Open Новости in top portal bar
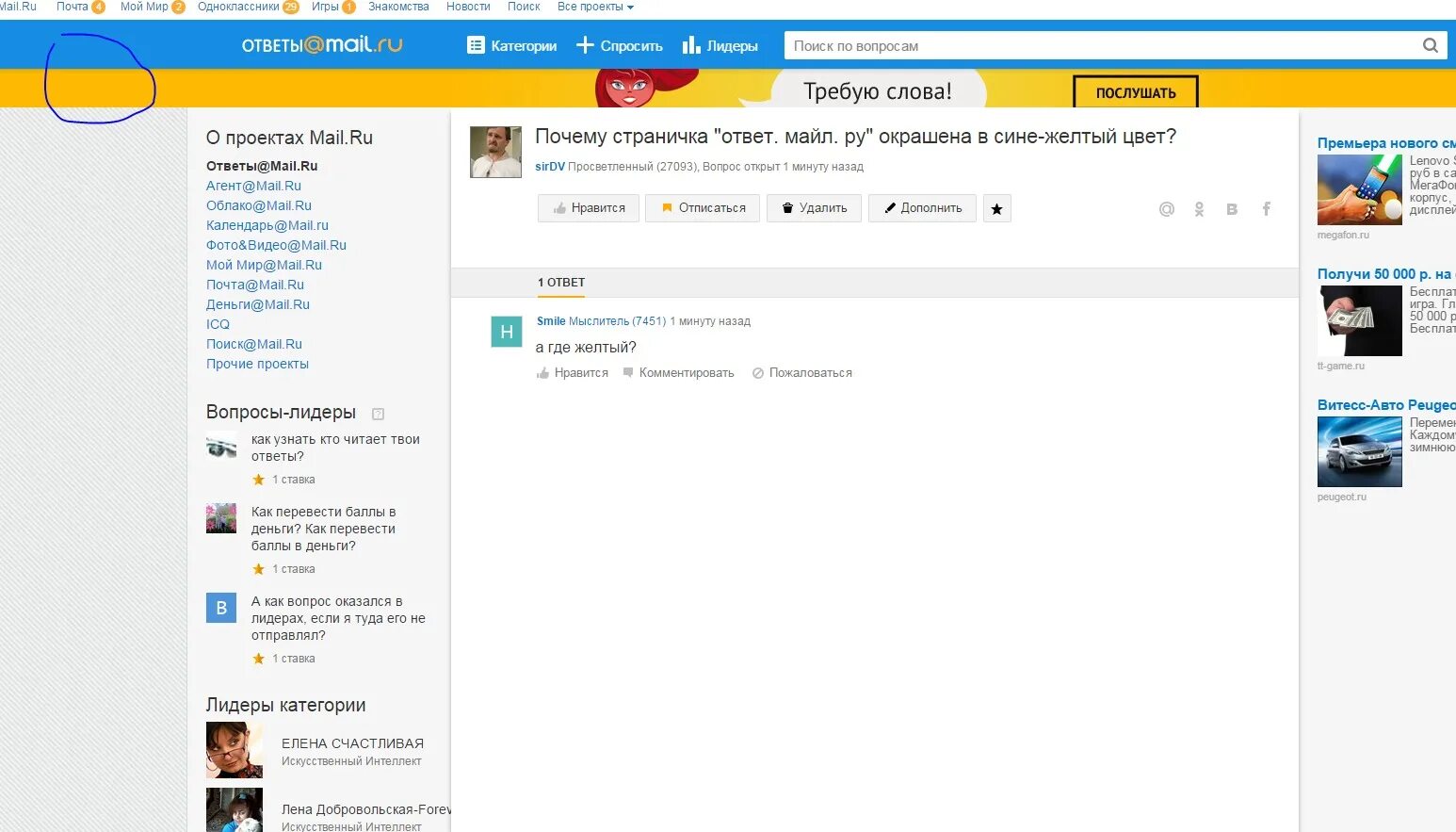The height and width of the screenshot is (832, 1456). coord(468,7)
